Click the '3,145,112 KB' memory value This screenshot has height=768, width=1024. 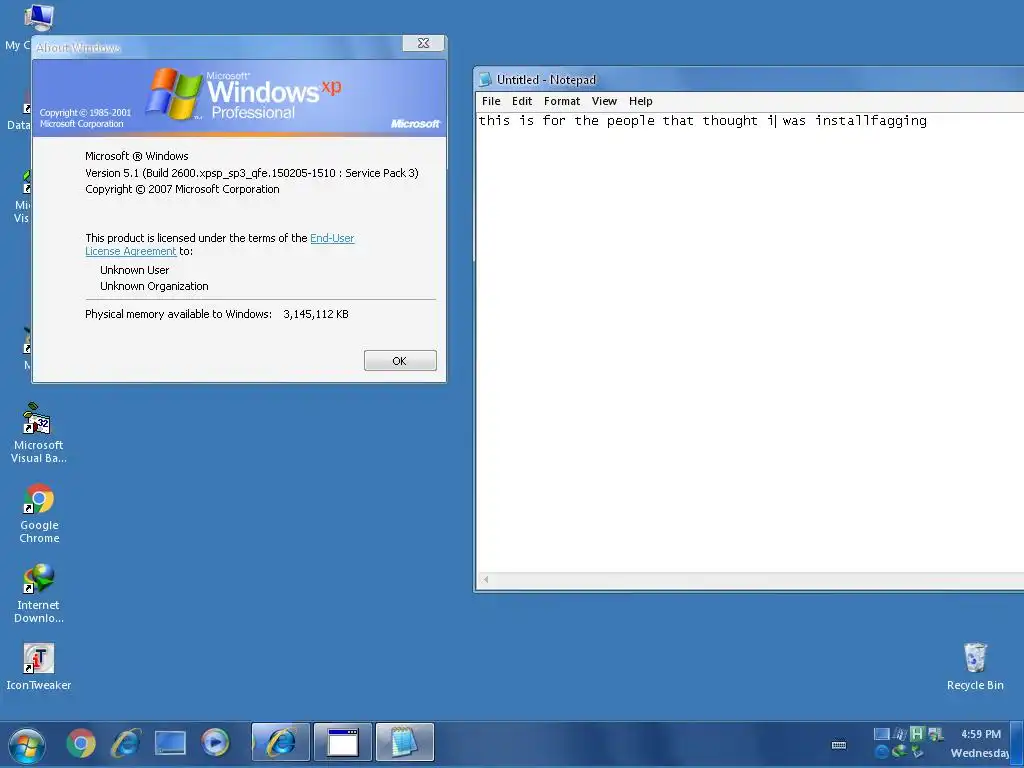316,314
